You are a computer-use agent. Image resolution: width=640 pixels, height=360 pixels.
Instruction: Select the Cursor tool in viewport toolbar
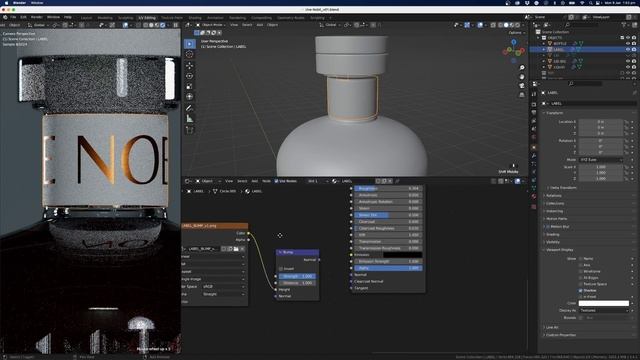[x=190, y=54]
